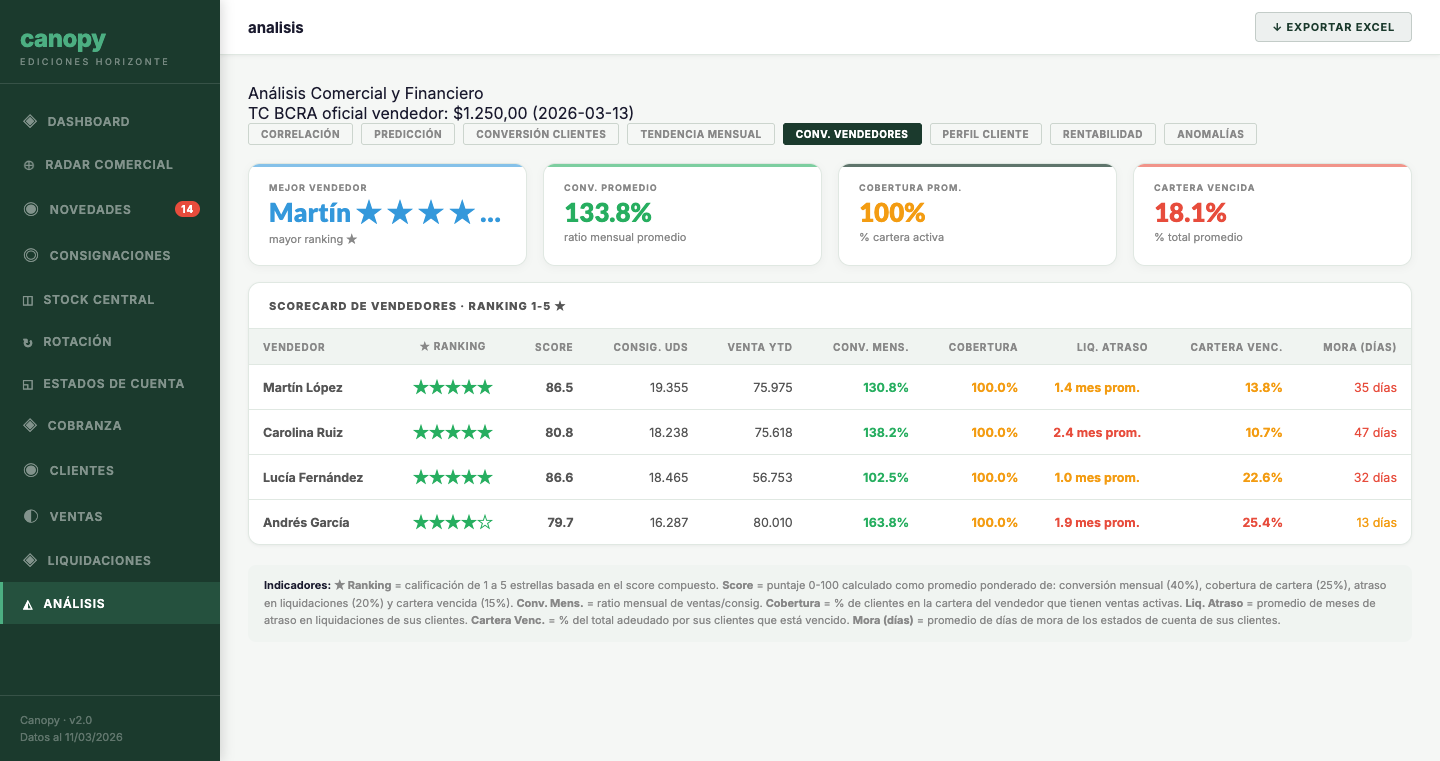Click the Venta YTD column header

[x=760, y=347]
